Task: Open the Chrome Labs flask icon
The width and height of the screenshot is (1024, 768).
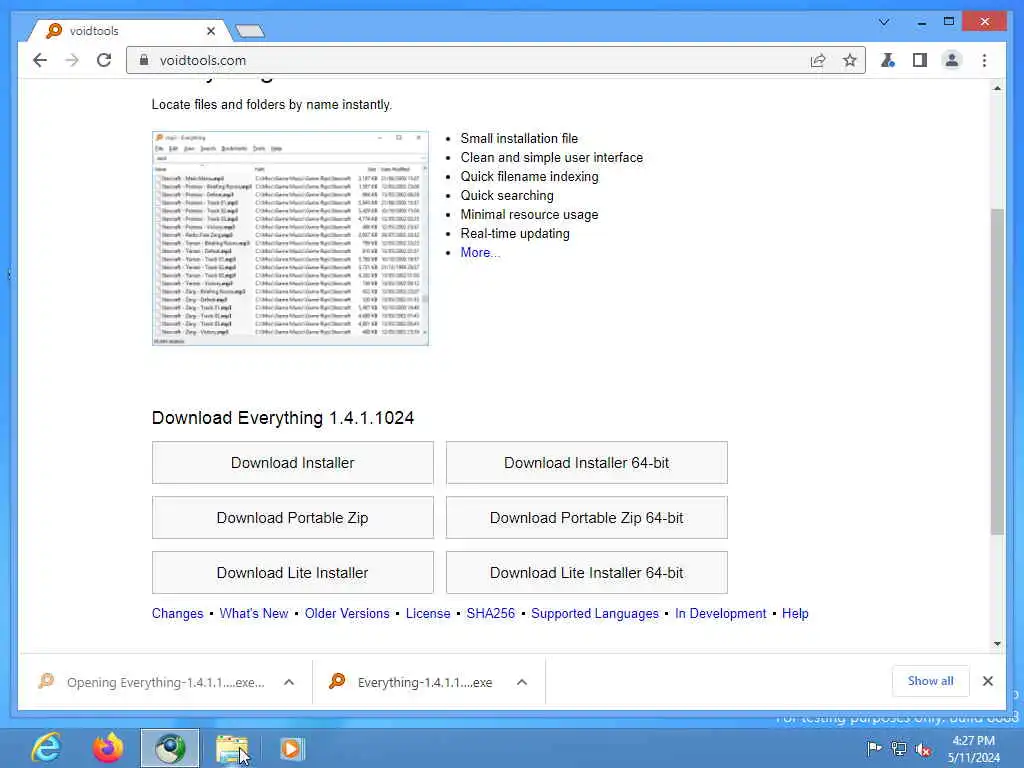Action: click(888, 60)
